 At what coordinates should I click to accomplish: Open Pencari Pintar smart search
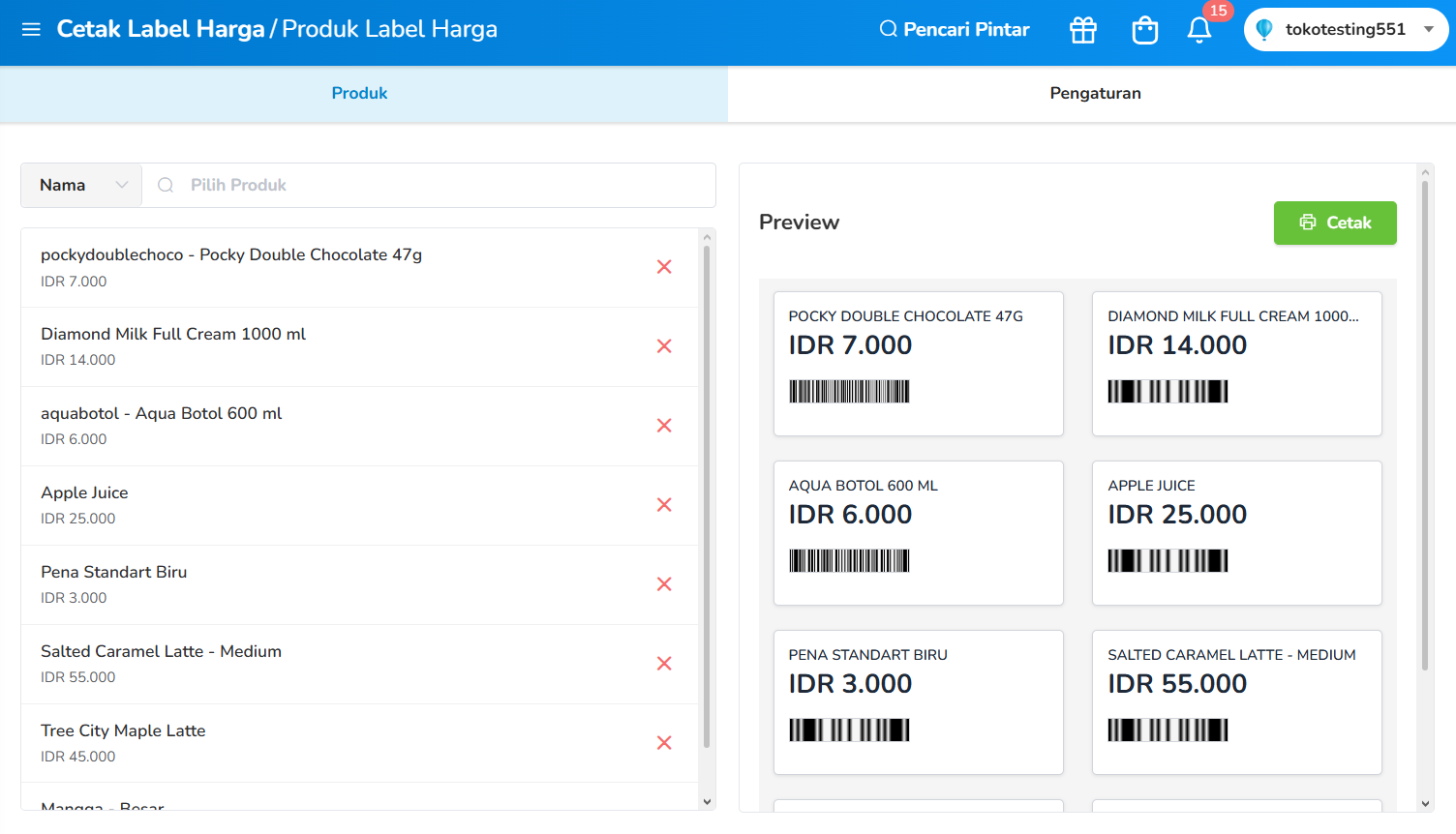click(x=955, y=29)
